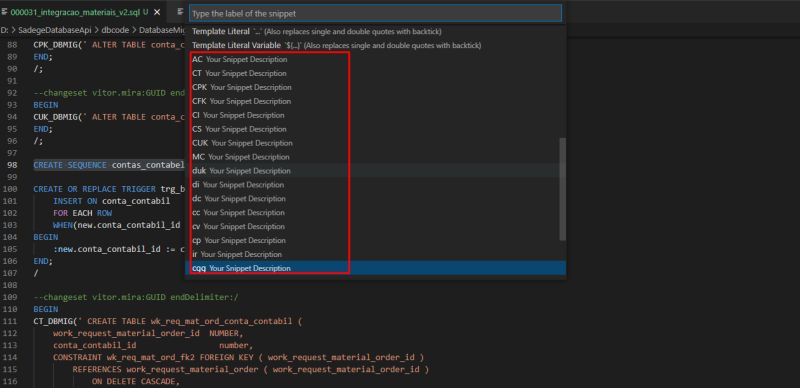Place cursor on CREATE SEQUENCE text
Screen dimensions: 800x388
point(70,165)
